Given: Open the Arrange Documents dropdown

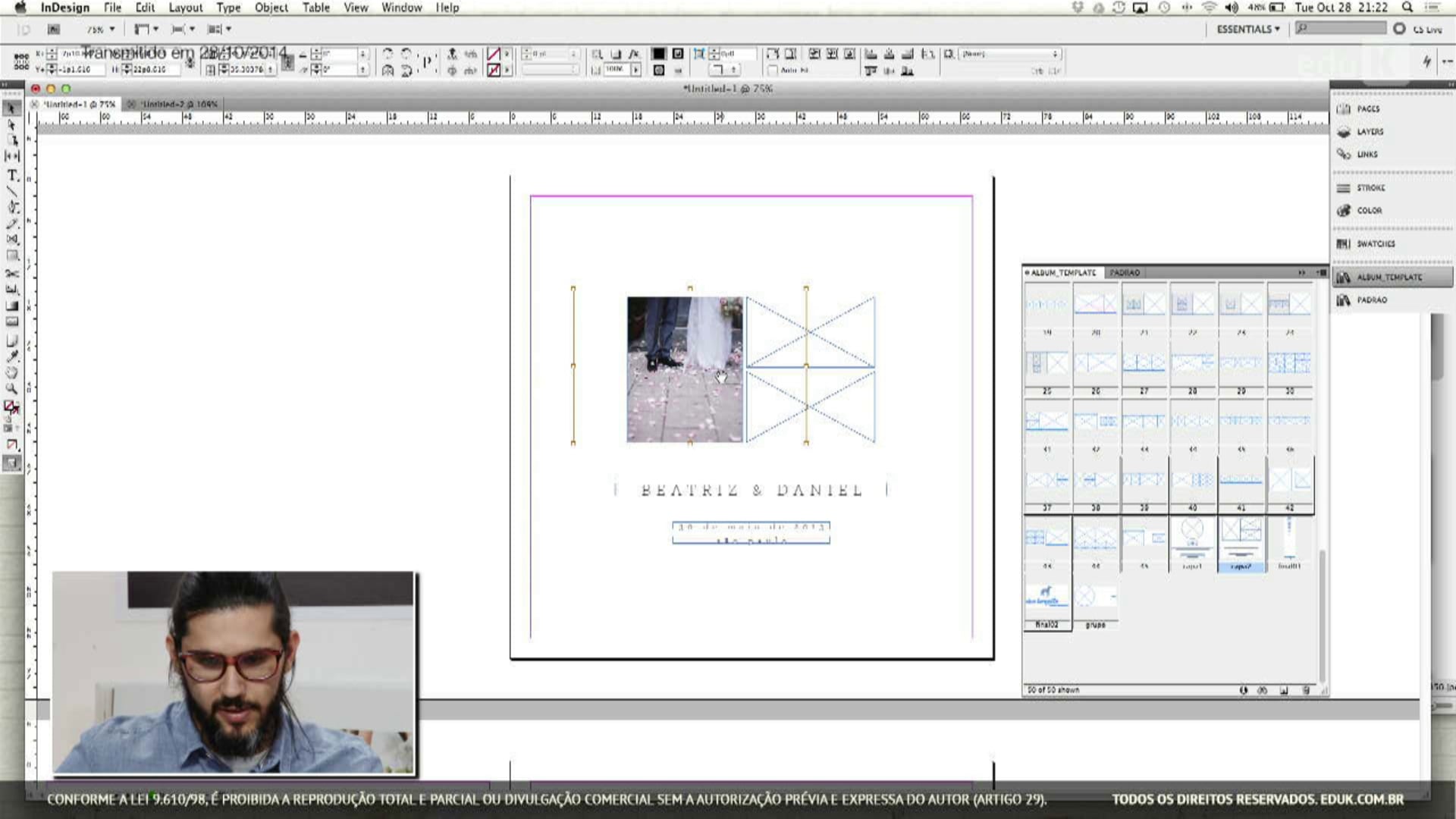Looking at the screenshot, I should point(219,30).
